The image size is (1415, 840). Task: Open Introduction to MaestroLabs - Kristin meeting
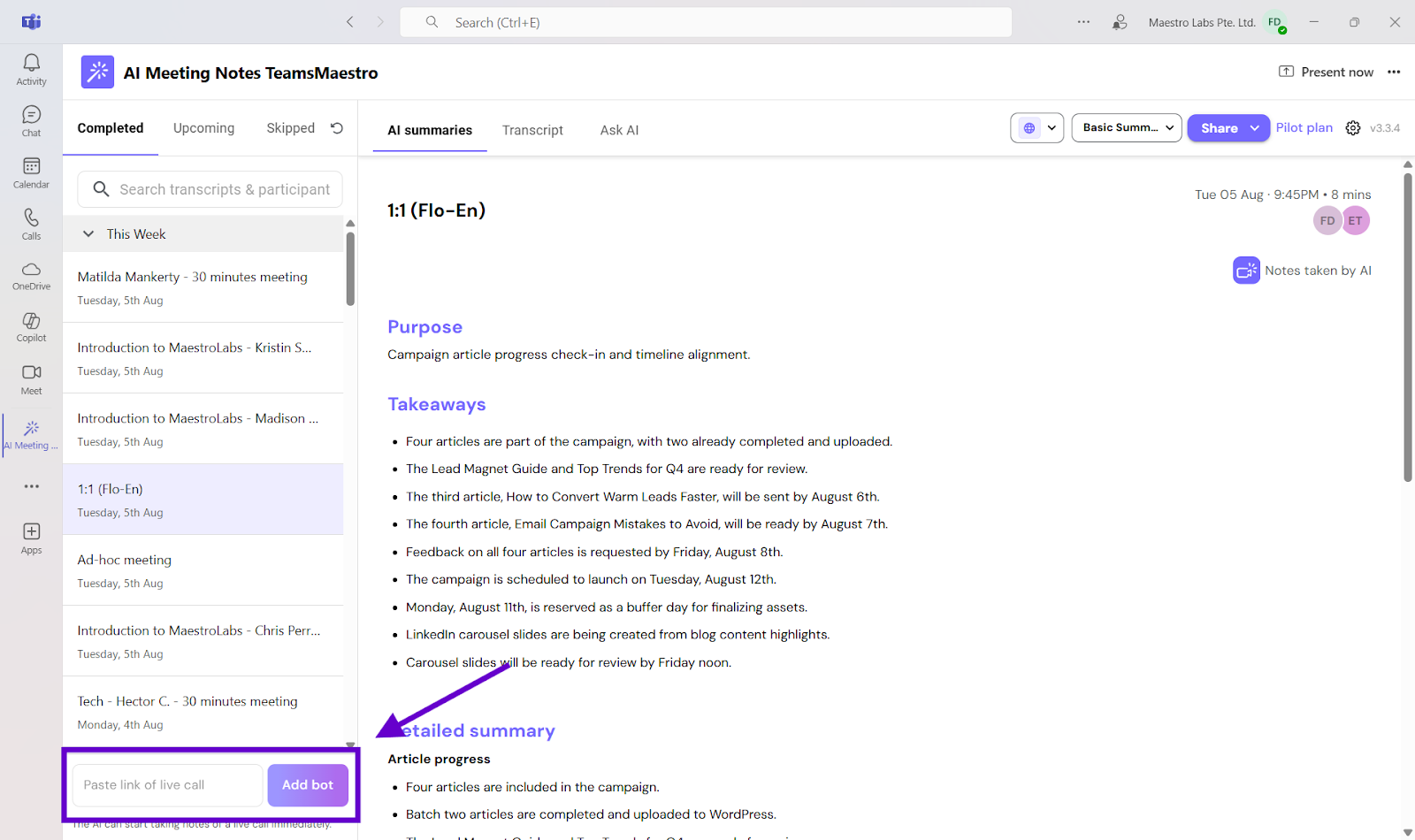[x=203, y=358]
